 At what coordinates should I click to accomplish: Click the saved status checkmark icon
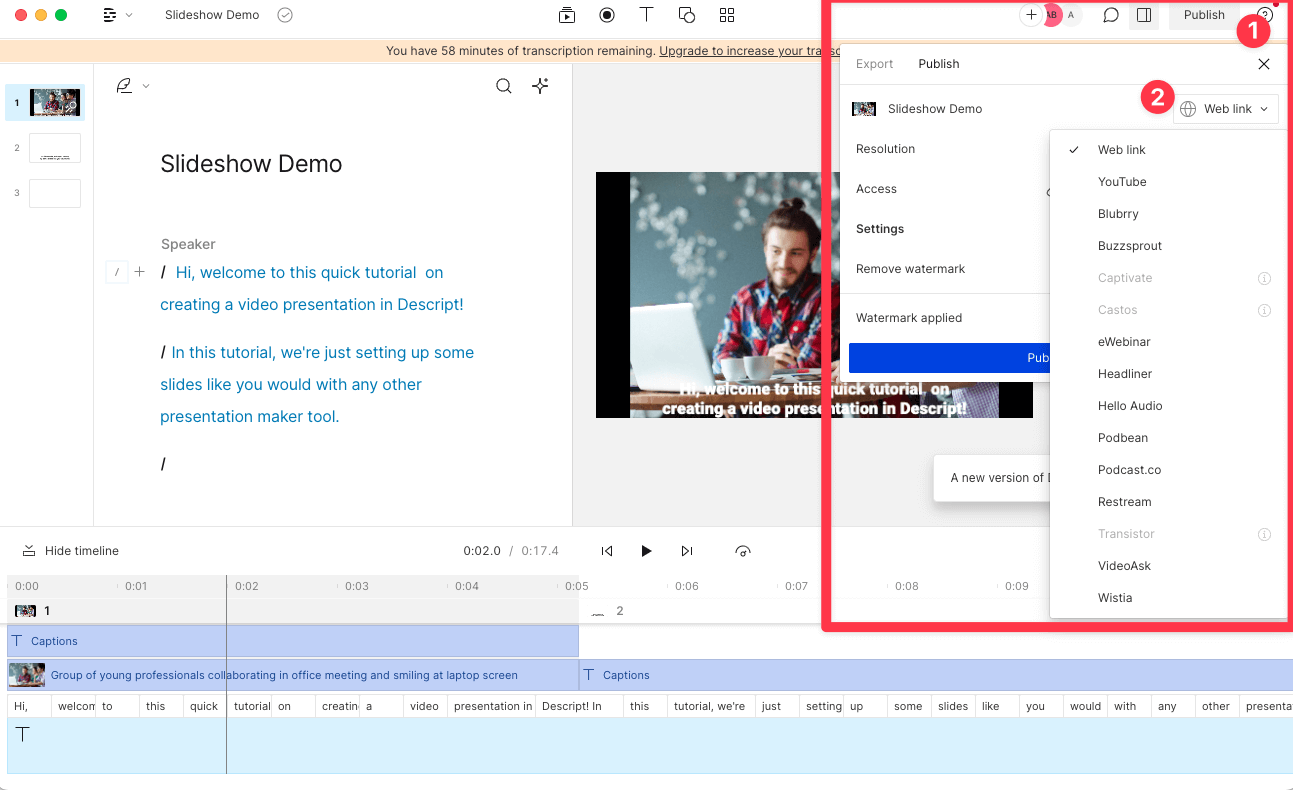click(285, 15)
